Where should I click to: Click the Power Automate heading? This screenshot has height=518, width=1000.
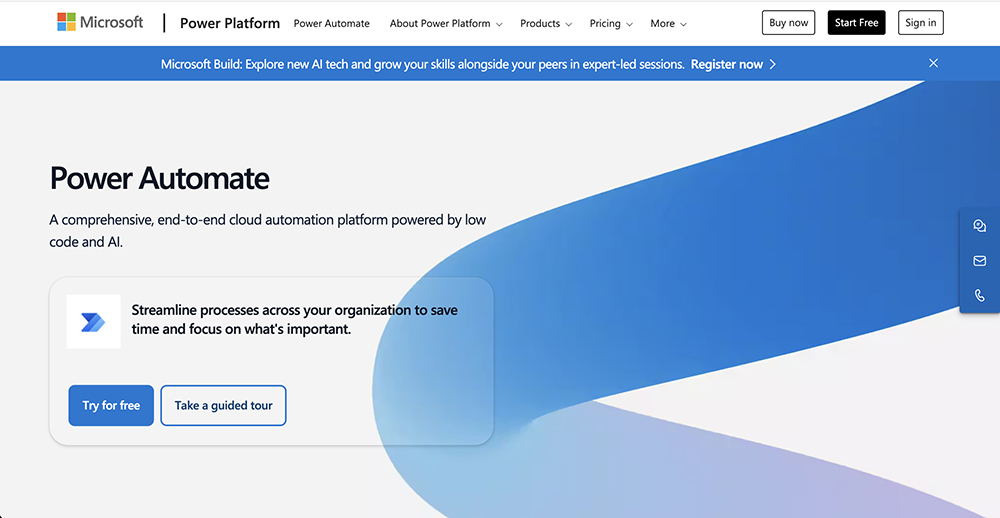tap(159, 178)
